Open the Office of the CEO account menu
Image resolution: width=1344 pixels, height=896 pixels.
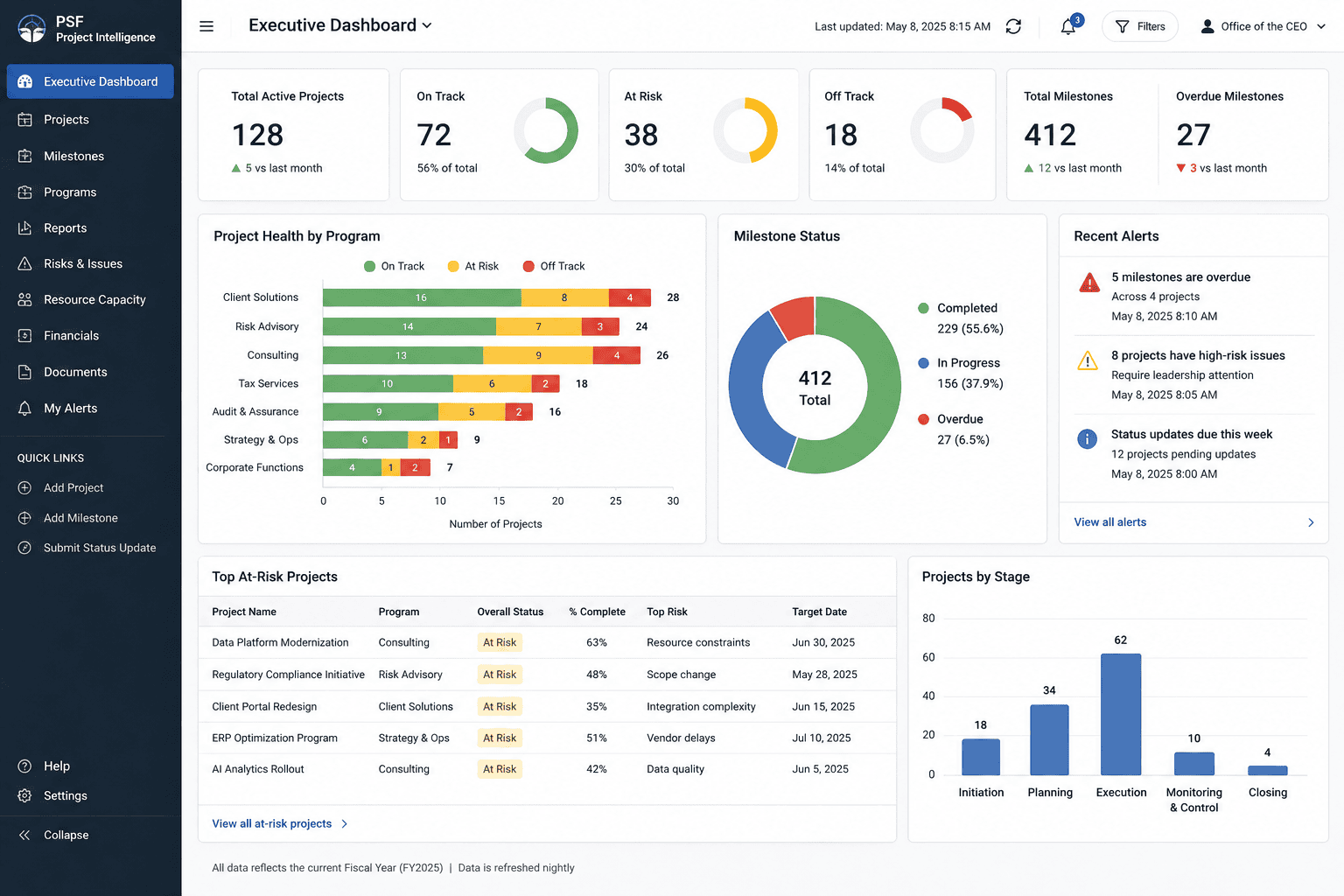1263,26
